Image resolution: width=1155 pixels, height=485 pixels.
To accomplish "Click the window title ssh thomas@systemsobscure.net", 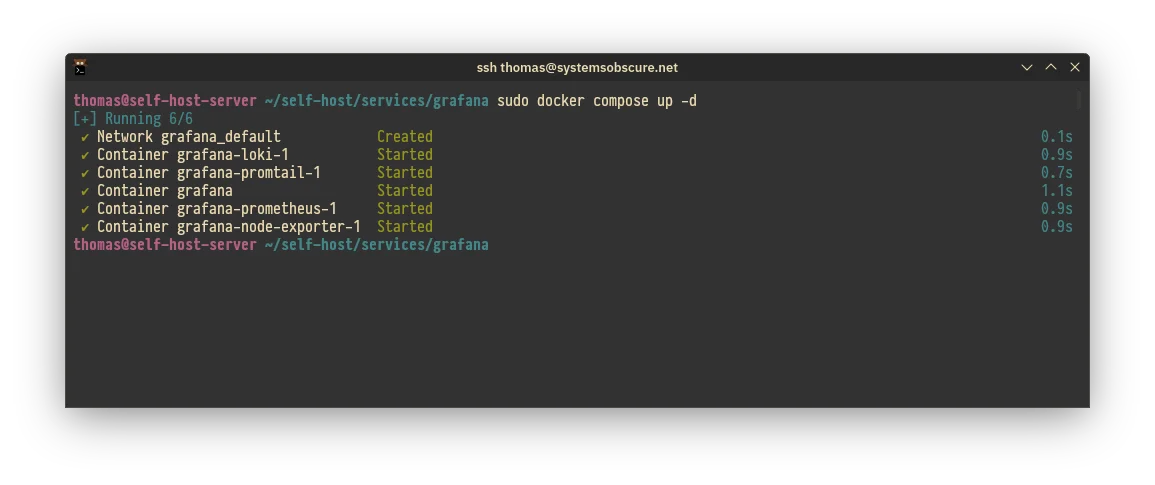I will point(577,68).
